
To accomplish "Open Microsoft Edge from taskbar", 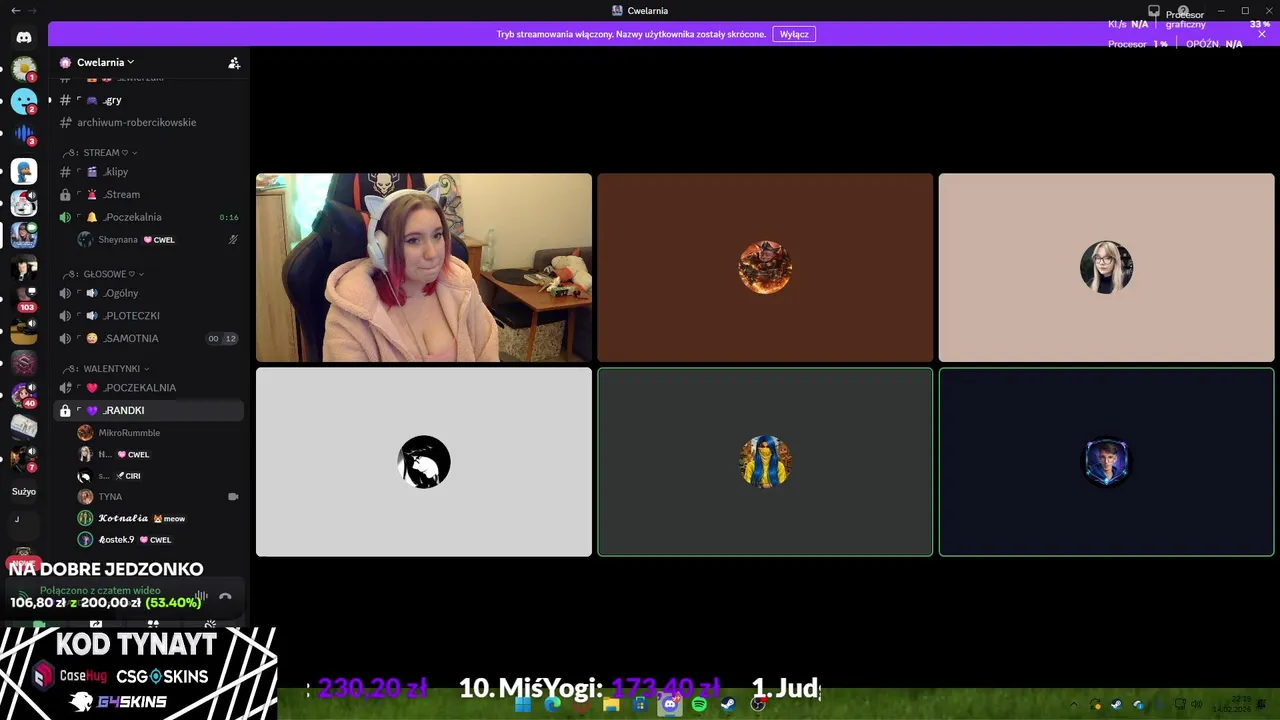I will [553, 704].
